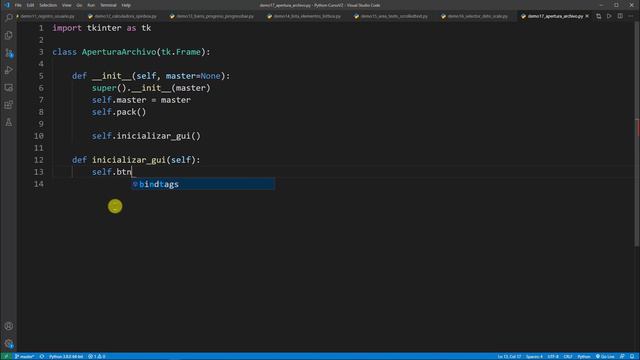The height and width of the screenshot is (360, 640).
Task: Switch to the demo12 calculadora tab
Action: 123,16
